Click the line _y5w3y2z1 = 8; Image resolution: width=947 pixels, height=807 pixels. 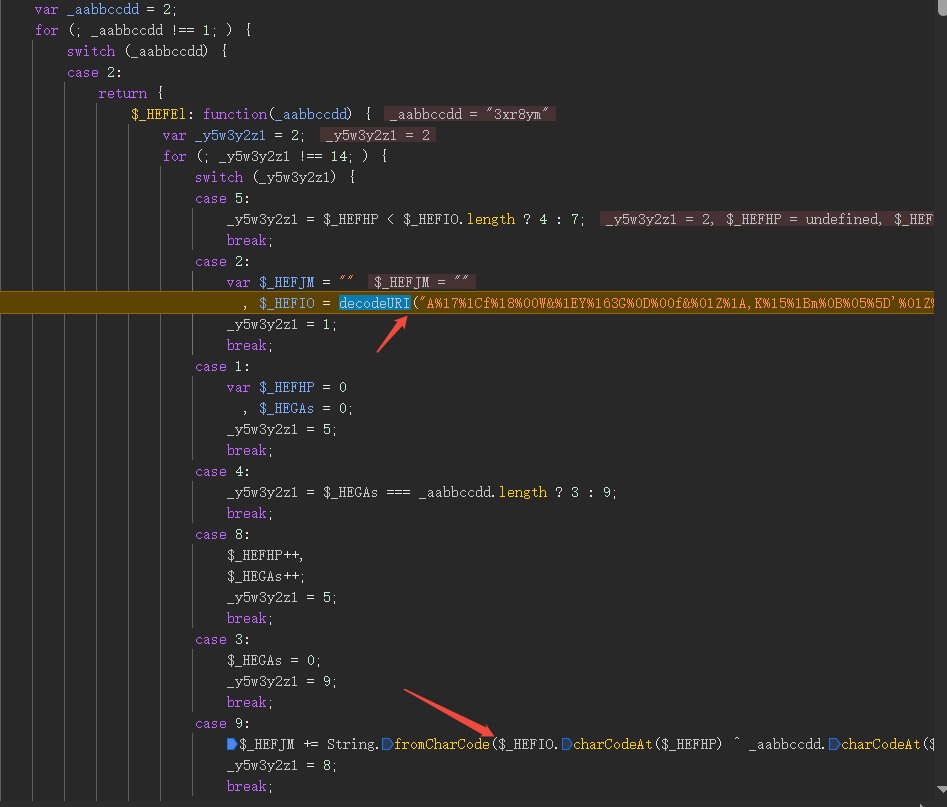point(281,765)
